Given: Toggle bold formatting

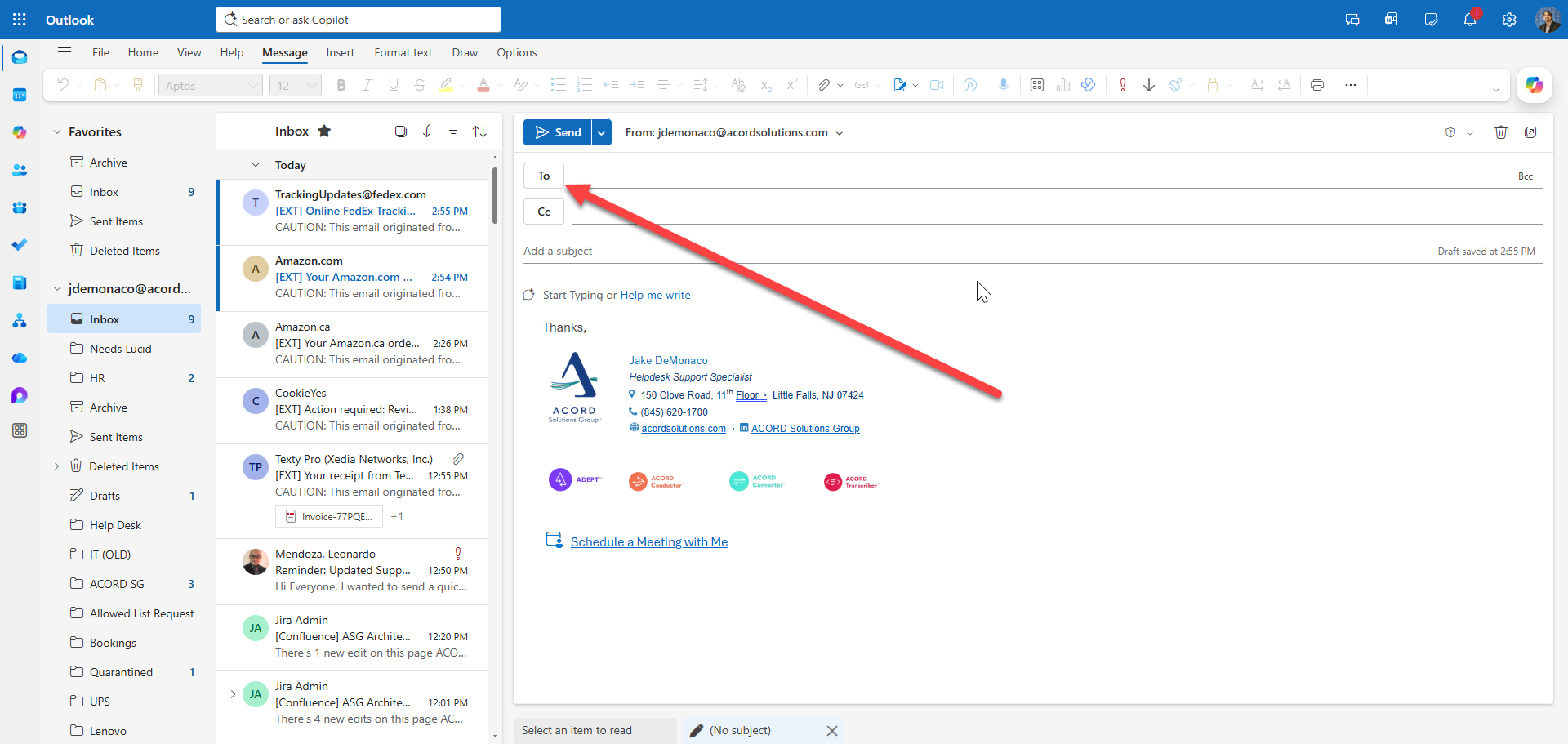Looking at the screenshot, I should click(x=341, y=85).
